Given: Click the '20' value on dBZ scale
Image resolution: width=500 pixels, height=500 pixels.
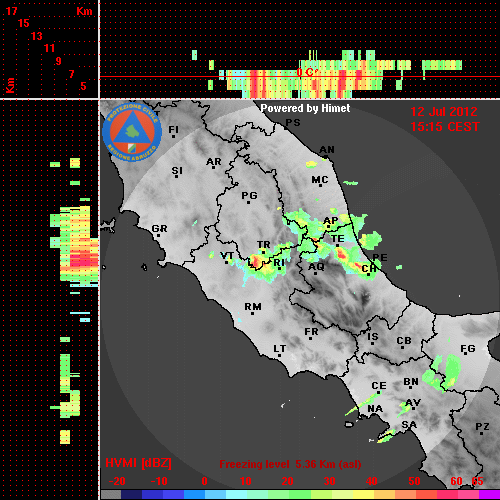Looking at the screenshot, I should click(x=287, y=481).
